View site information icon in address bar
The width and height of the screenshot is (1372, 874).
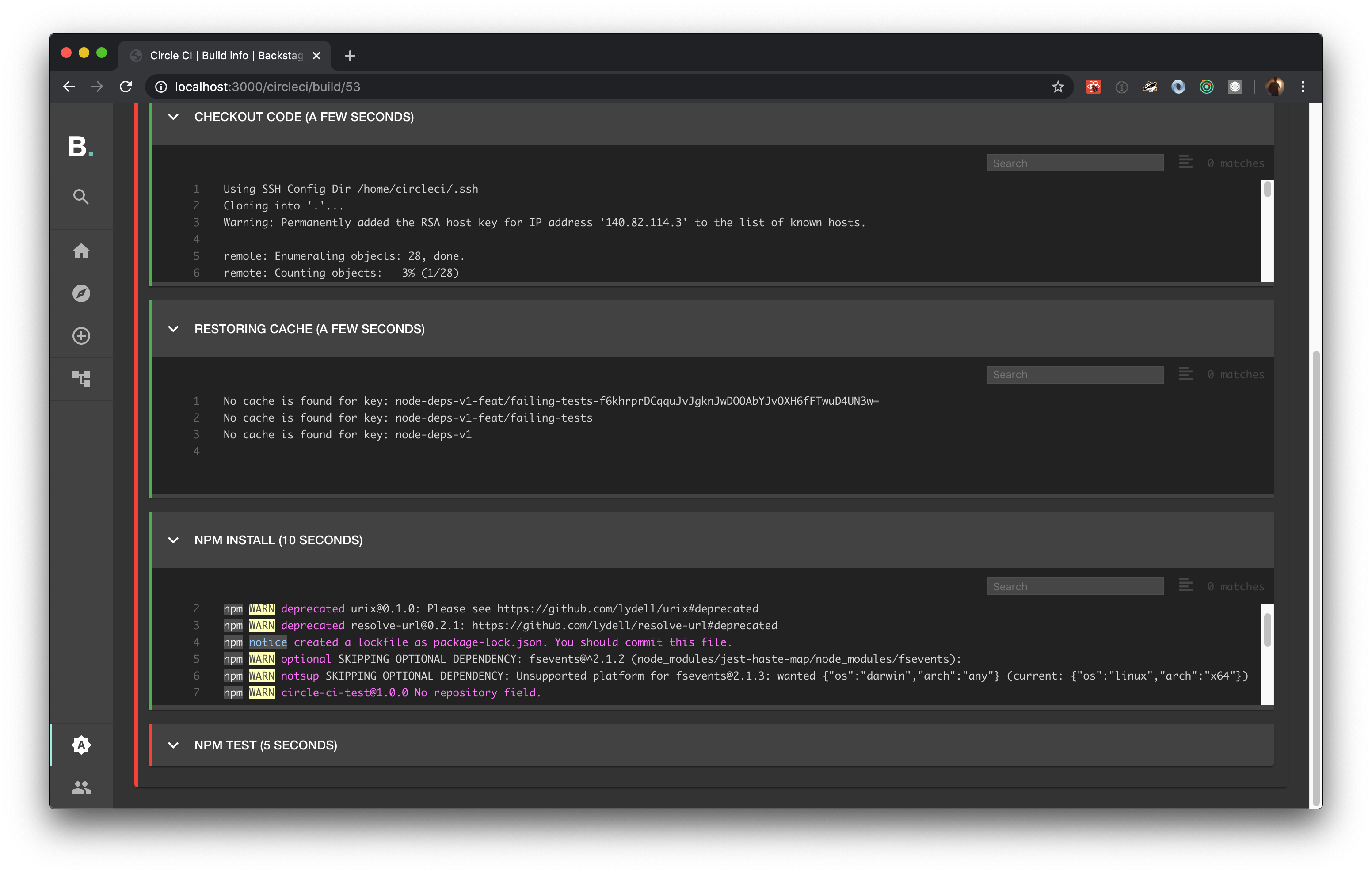[x=161, y=87]
